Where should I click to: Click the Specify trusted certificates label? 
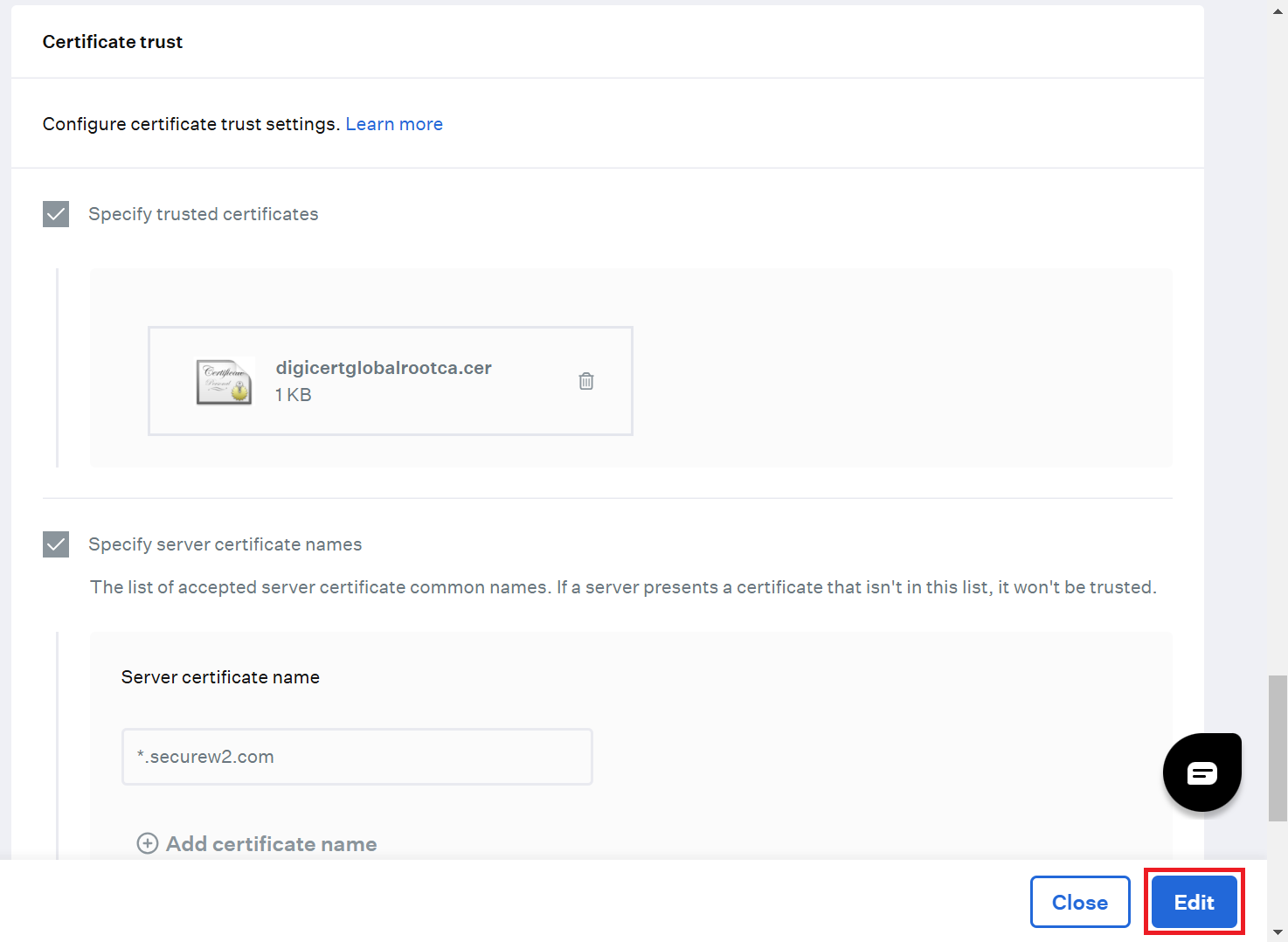(x=204, y=214)
